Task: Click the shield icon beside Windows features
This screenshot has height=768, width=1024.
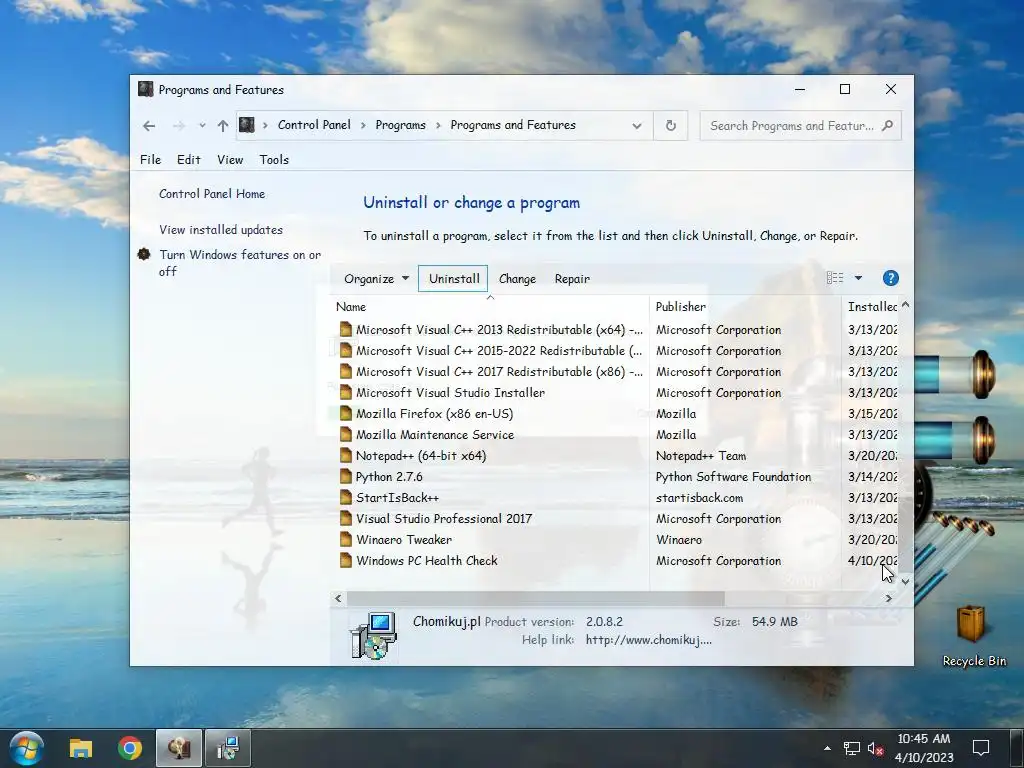Action: 144,255
